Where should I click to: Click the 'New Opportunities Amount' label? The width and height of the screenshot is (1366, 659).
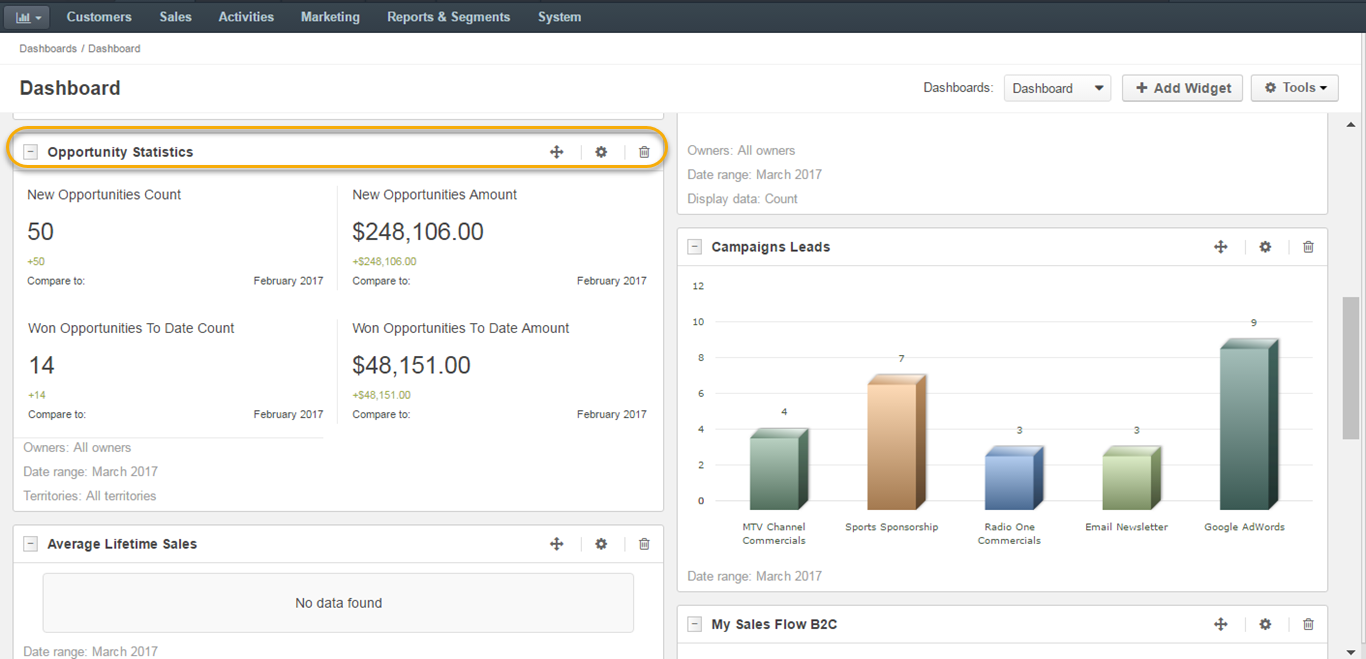pos(435,195)
